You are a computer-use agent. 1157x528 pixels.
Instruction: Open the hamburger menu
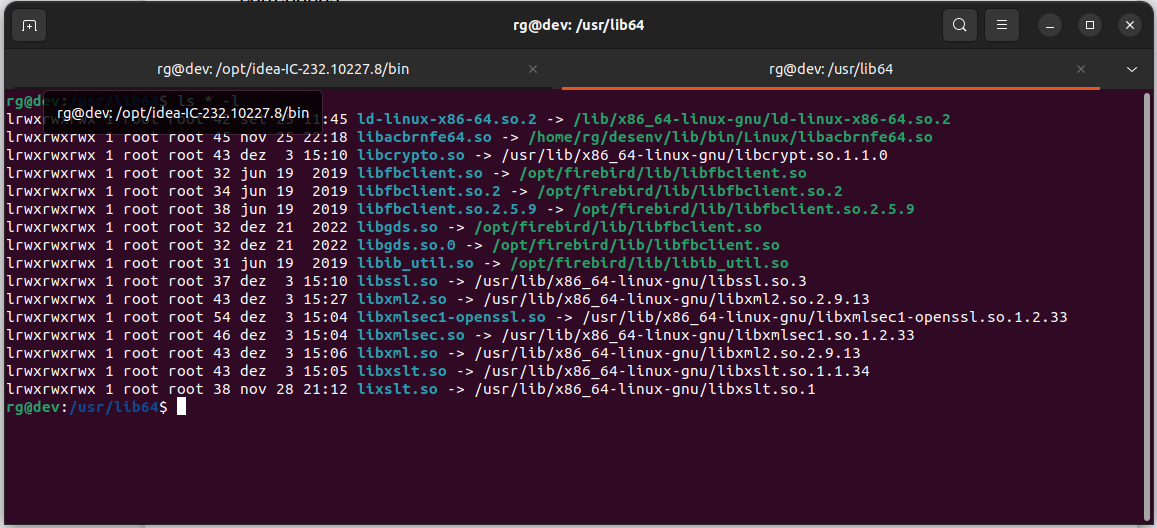[x=1002, y=26]
